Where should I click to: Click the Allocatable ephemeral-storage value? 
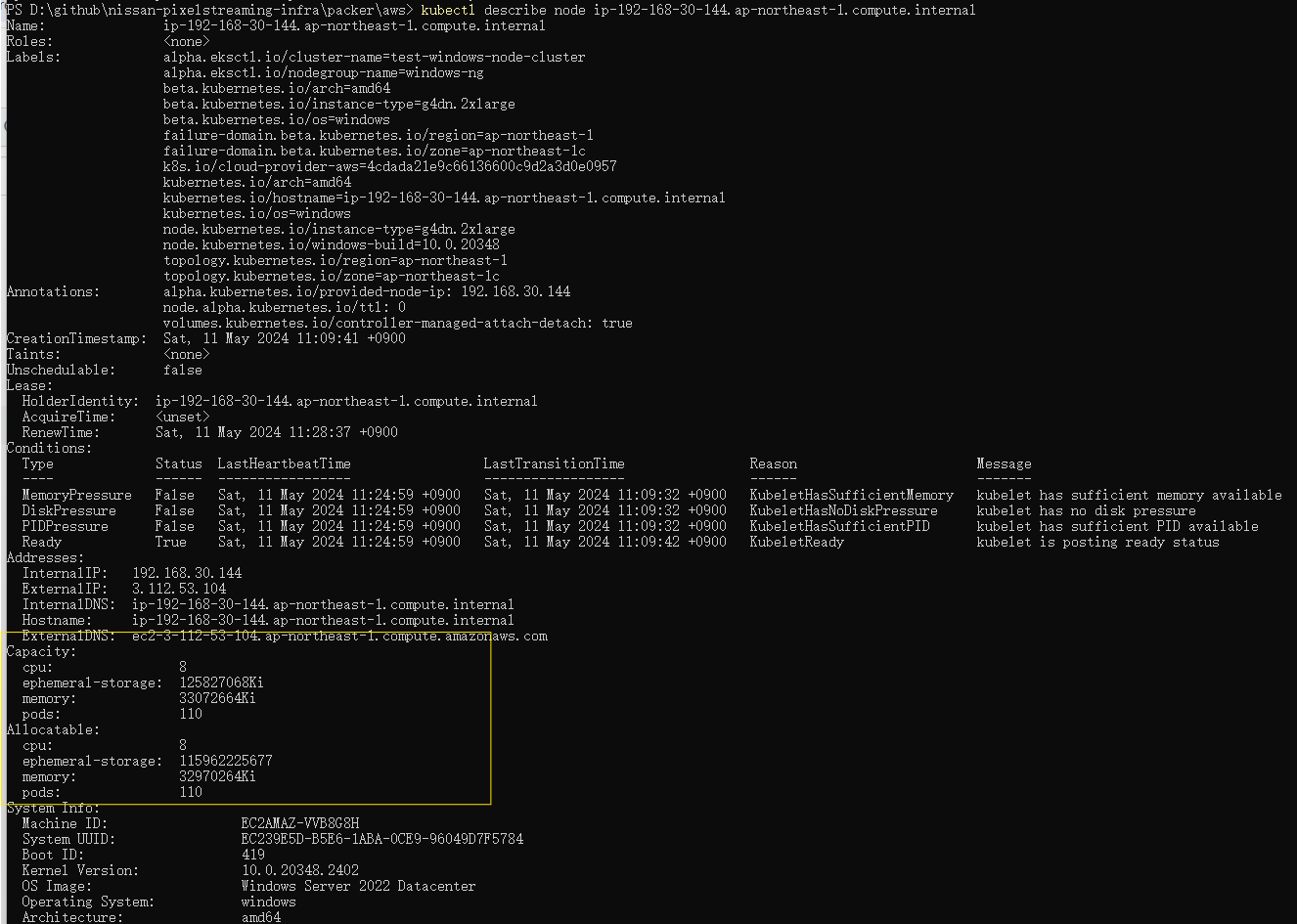click(225, 761)
